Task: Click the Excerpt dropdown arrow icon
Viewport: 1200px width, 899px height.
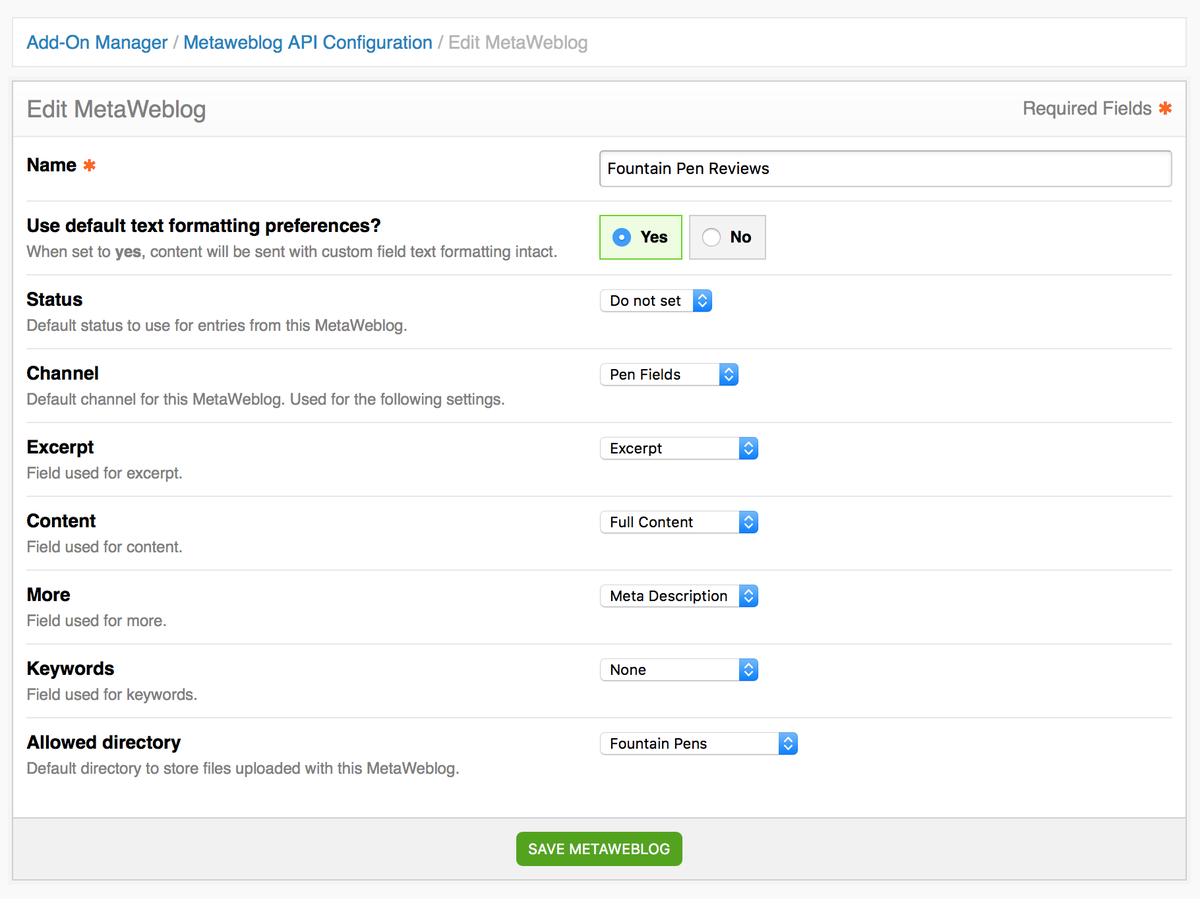Action: 749,449
